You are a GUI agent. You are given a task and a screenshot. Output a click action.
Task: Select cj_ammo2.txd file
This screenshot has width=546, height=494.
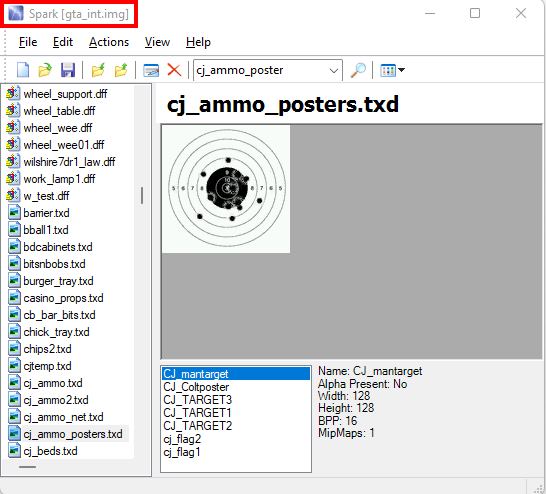(x=56, y=400)
